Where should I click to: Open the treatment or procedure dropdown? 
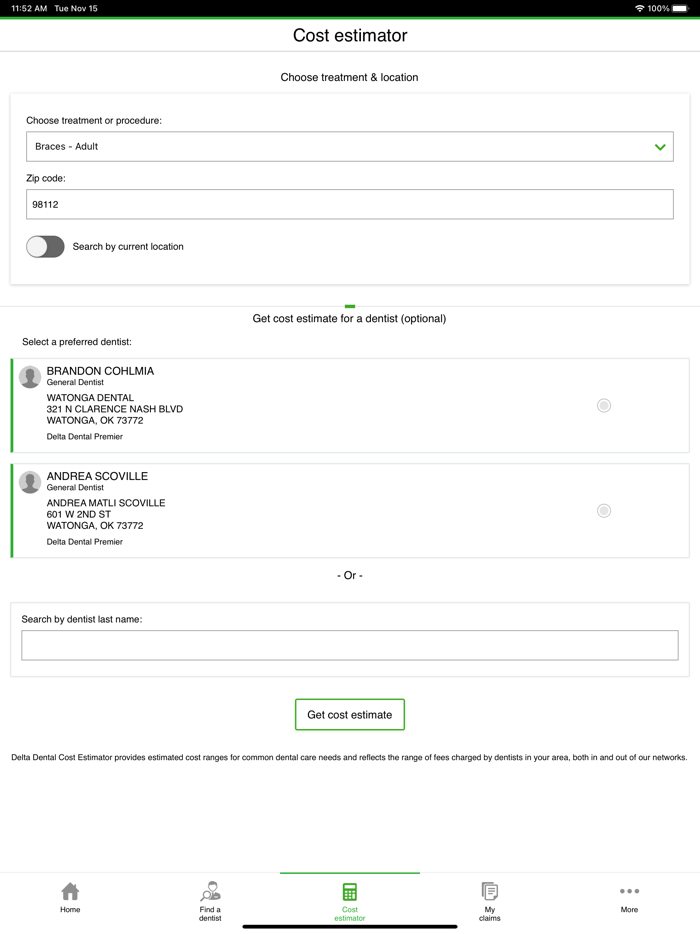pos(349,146)
